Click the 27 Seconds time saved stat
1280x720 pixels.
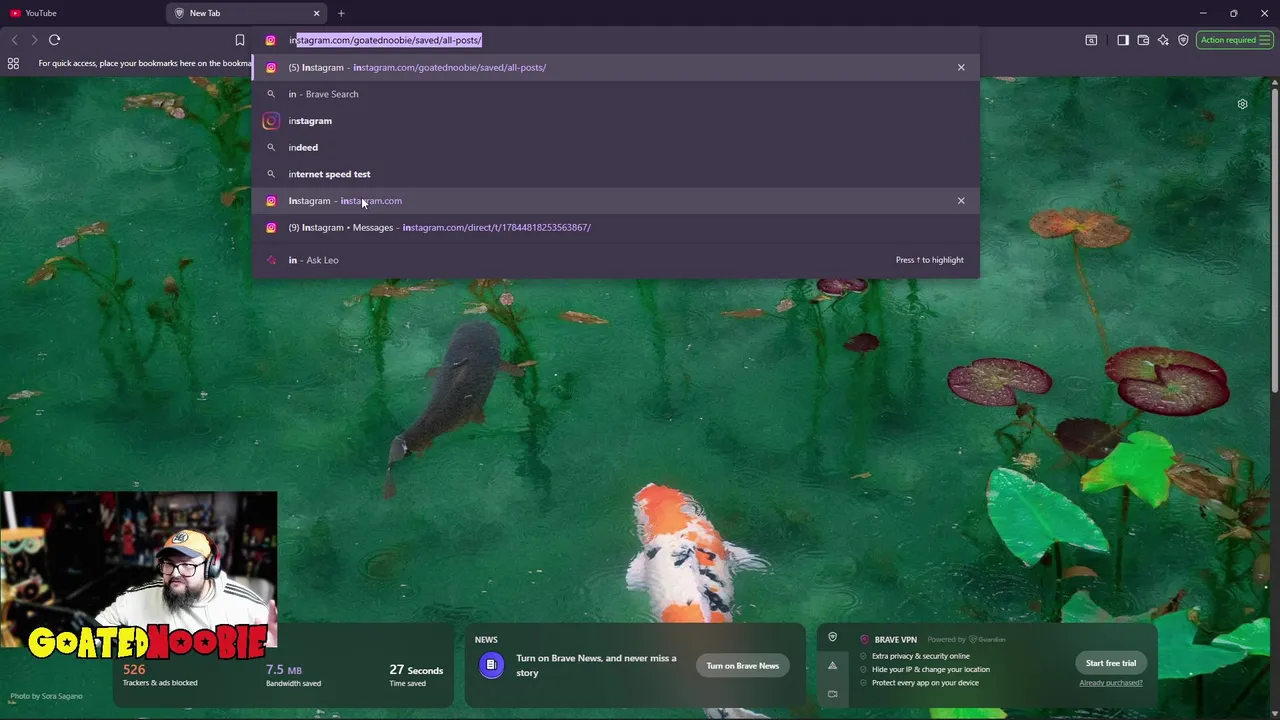click(x=416, y=675)
